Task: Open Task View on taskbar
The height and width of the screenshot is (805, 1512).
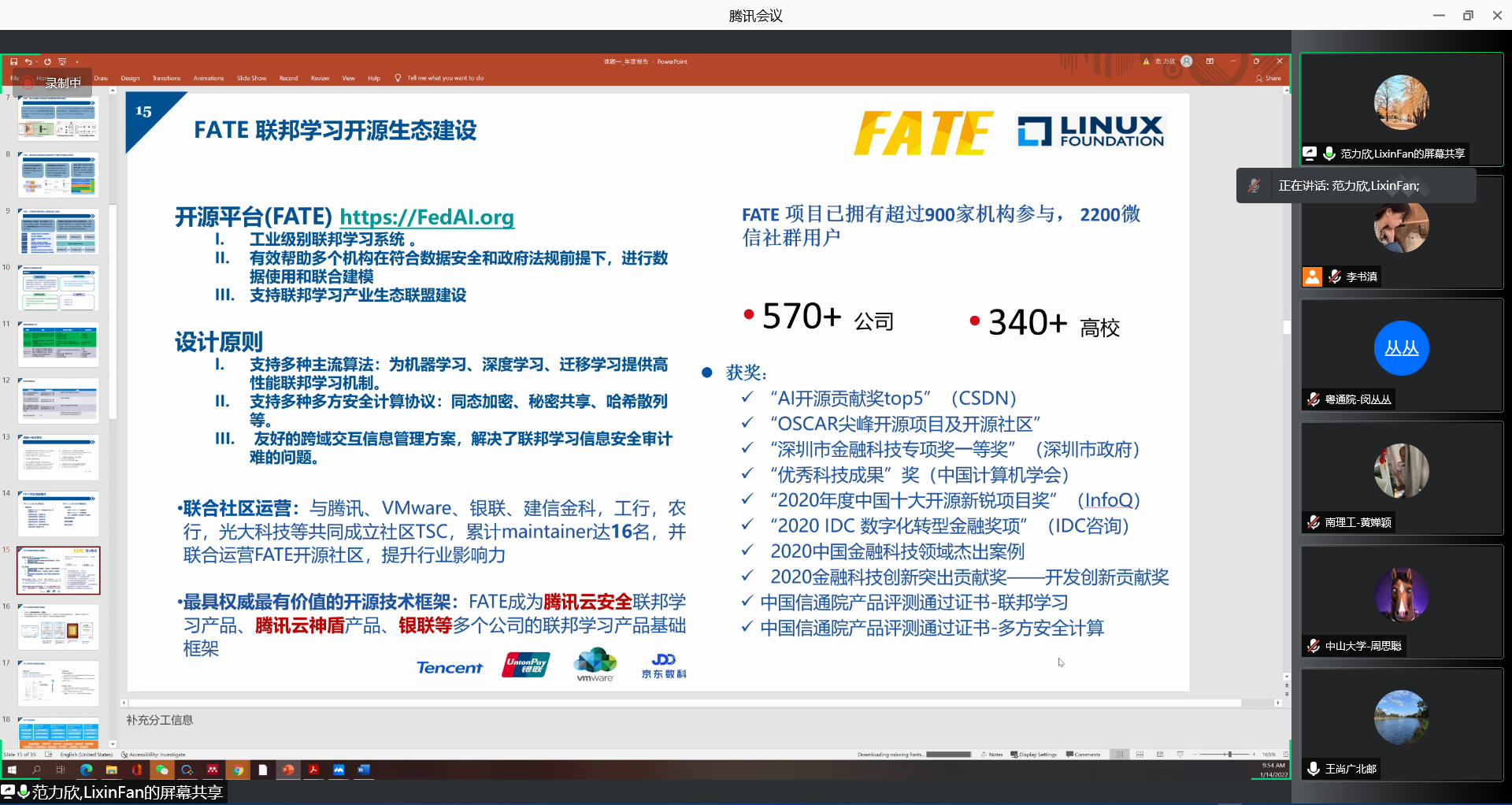Action: pyautogui.click(x=61, y=770)
